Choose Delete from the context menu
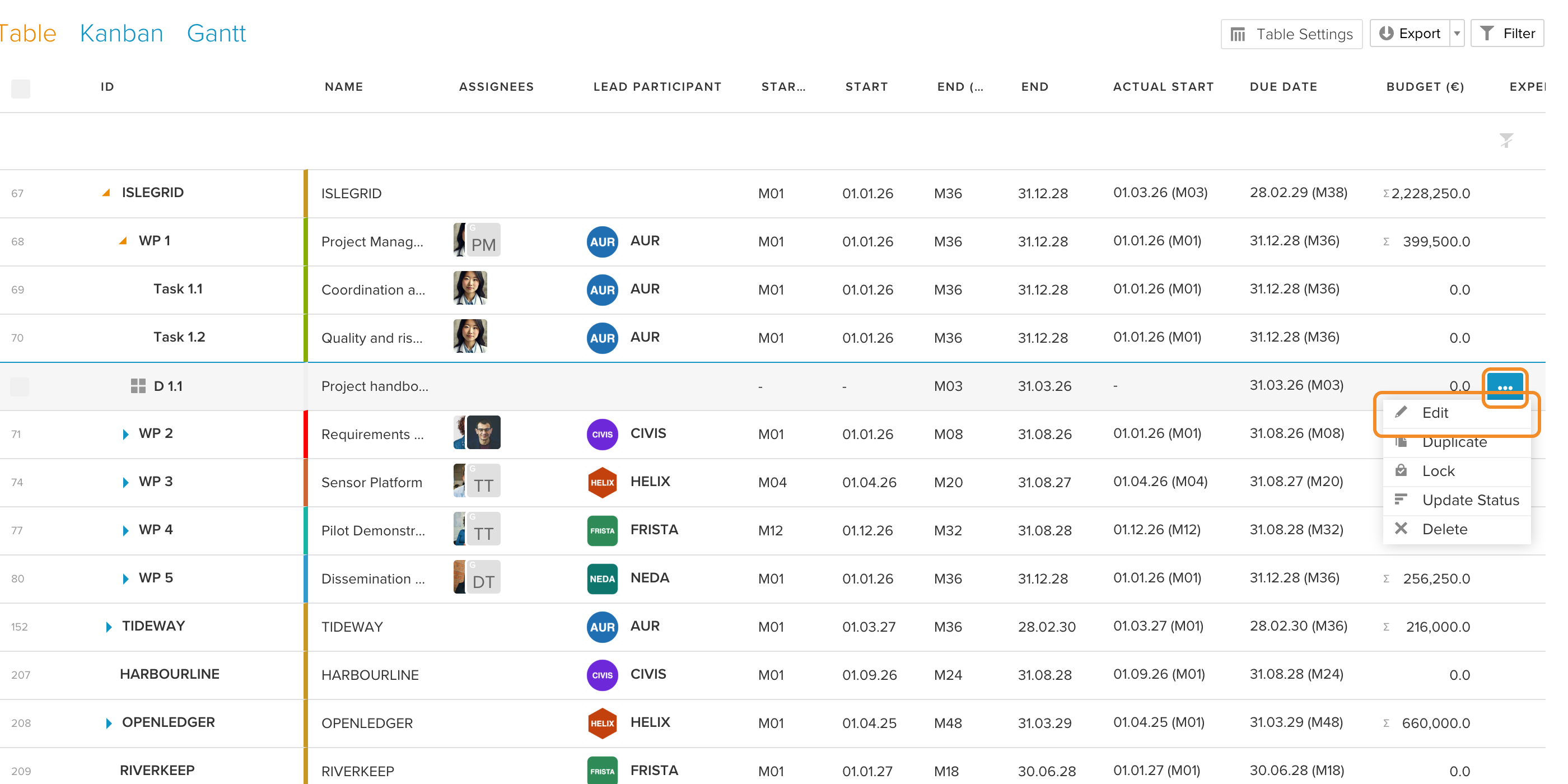The height and width of the screenshot is (784, 1568). click(1456, 530)
